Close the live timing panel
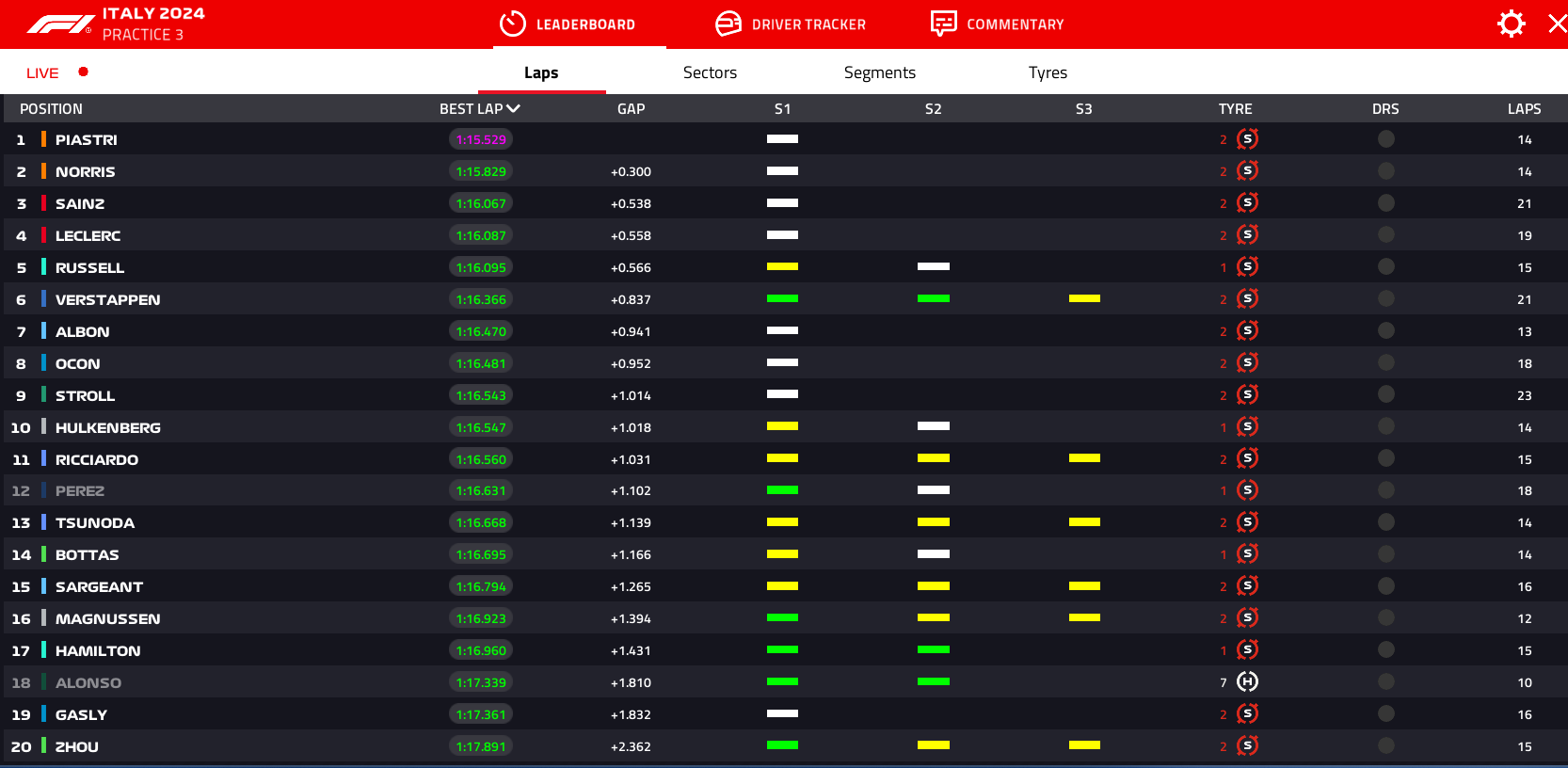This screenshot has width=1568, height=768. point(1558,24)
